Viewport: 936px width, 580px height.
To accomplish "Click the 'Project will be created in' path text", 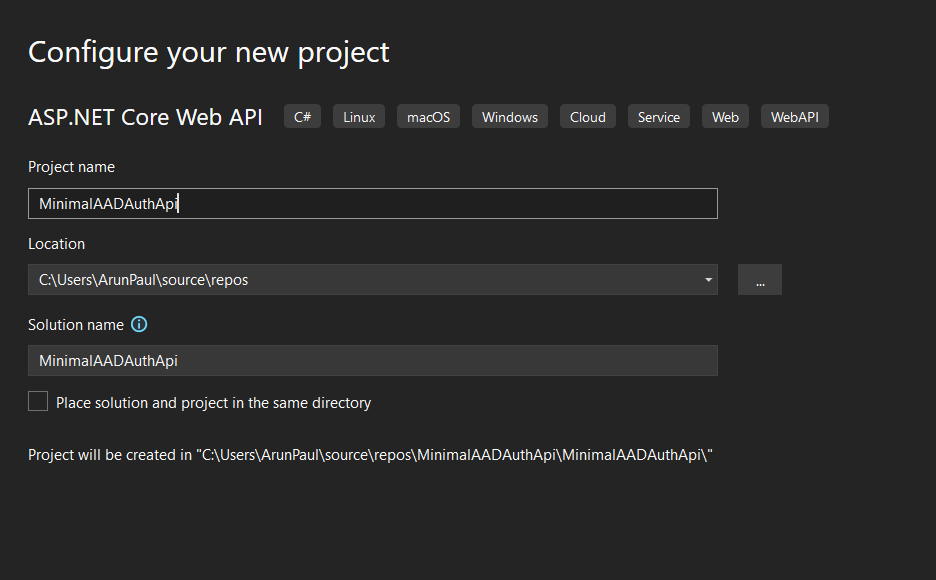I will click(x=370, y=455).
